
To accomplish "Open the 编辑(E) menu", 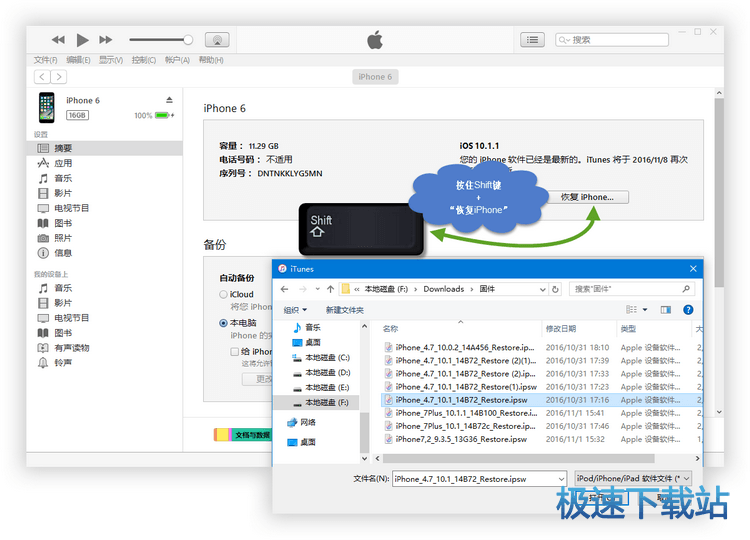I will [78, 60].
